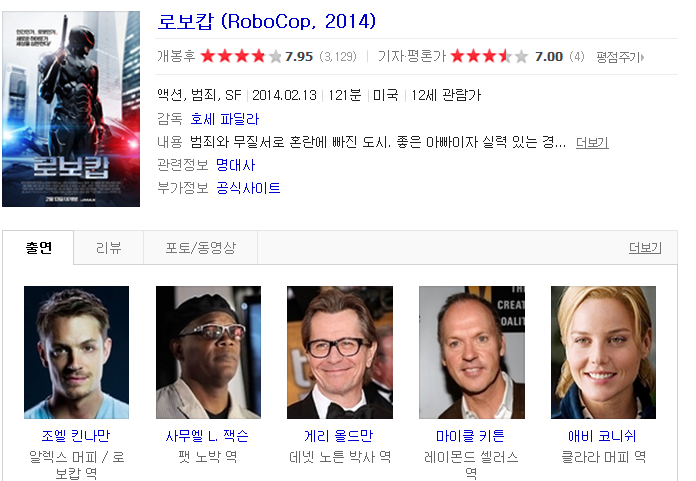Viewport: 696px width, 481px height.
Task: Expand the plot summary with 더보기
Action: point(592,142)
